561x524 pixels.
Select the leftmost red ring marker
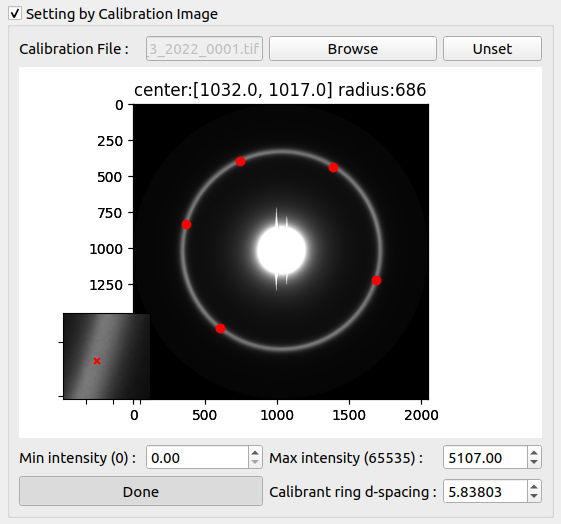pos(186,225)
